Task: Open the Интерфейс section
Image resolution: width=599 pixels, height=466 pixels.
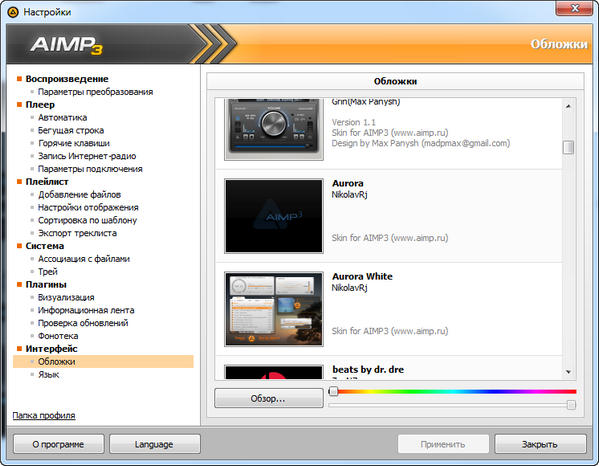Action: [51, 349]
